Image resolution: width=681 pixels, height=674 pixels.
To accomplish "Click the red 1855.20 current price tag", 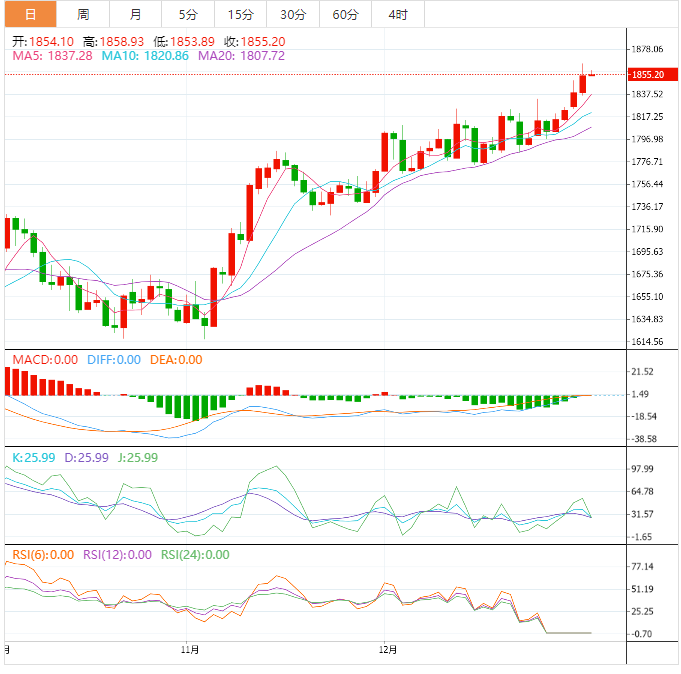I will (x=647, y=75).
